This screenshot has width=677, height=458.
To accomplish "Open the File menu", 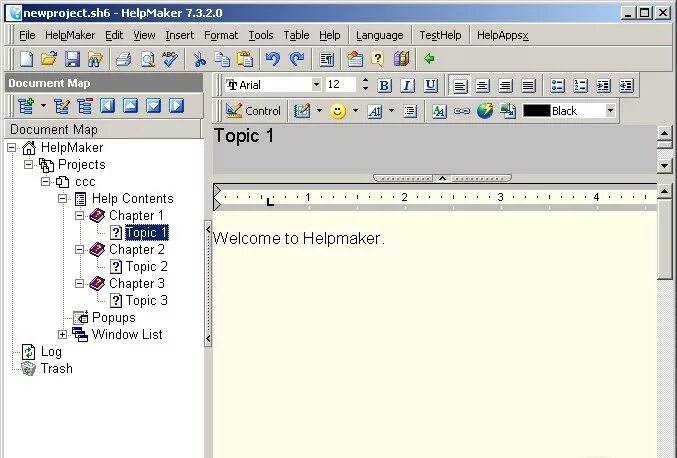I will point(27,35).
